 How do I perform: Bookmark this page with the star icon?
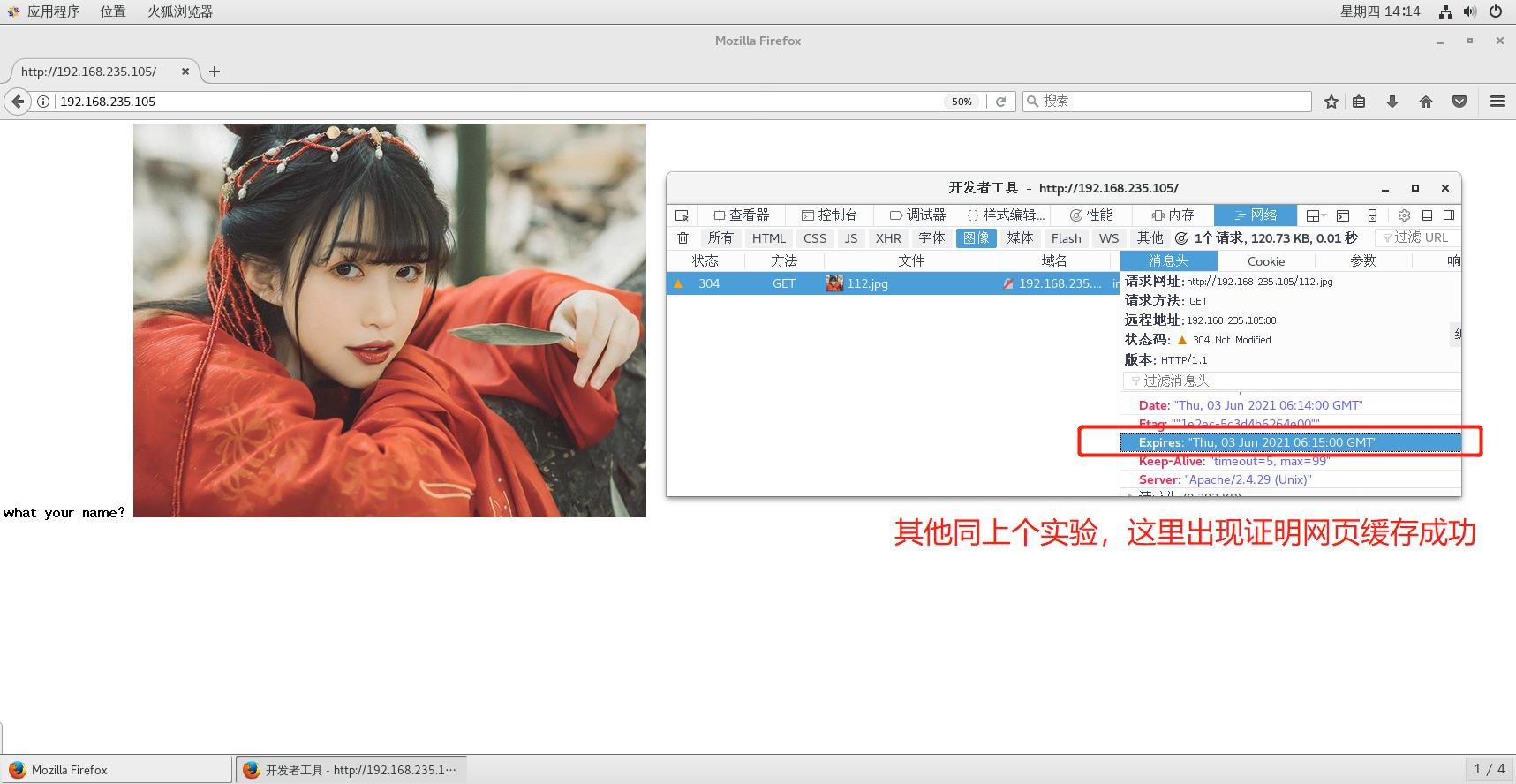1331,102
